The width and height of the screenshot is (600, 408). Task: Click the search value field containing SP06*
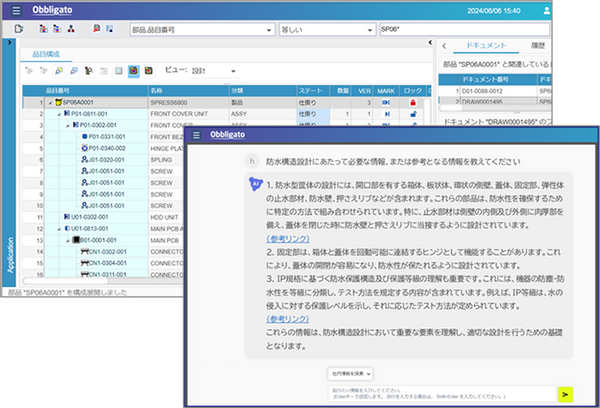tap(450, 30)
